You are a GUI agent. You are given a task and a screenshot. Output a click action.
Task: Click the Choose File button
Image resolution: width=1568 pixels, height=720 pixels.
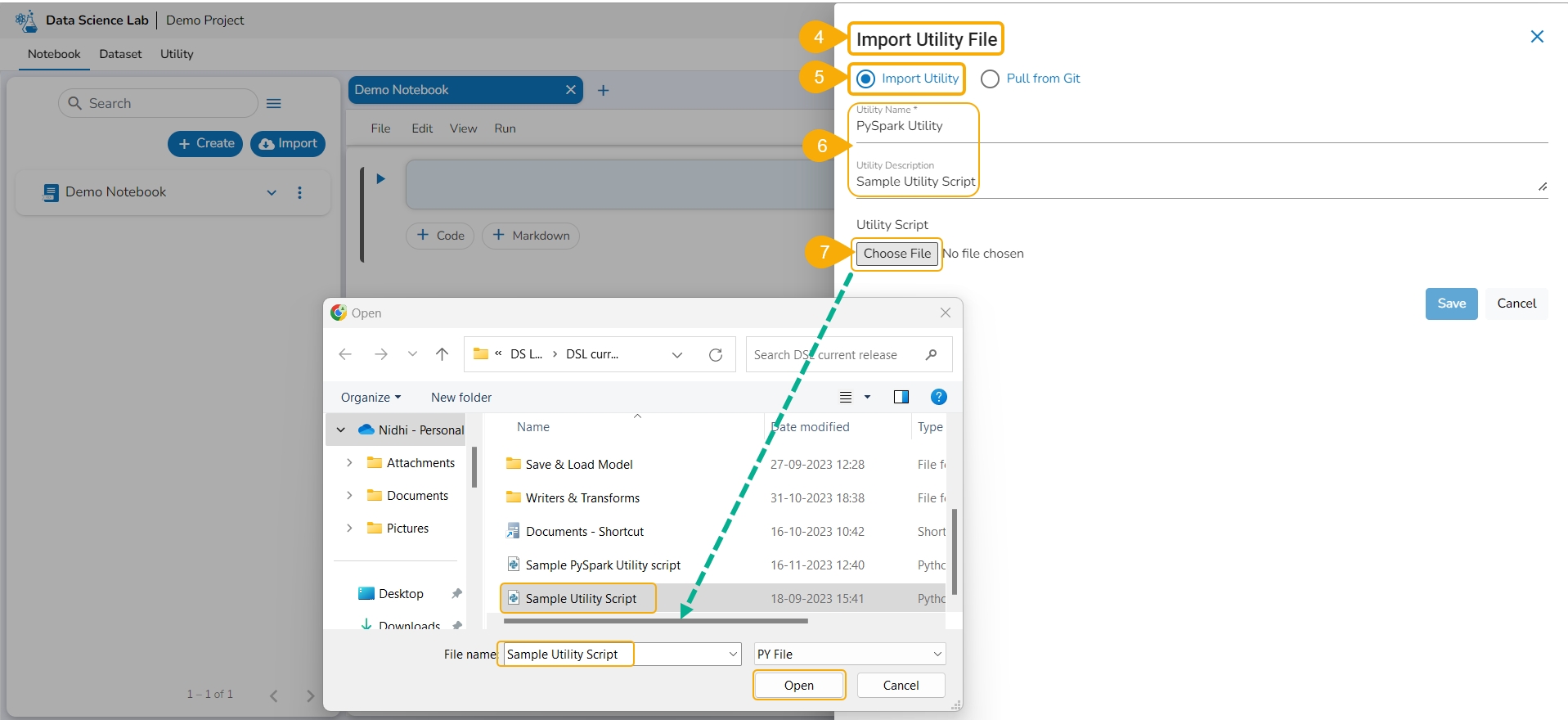pos(897,254)
